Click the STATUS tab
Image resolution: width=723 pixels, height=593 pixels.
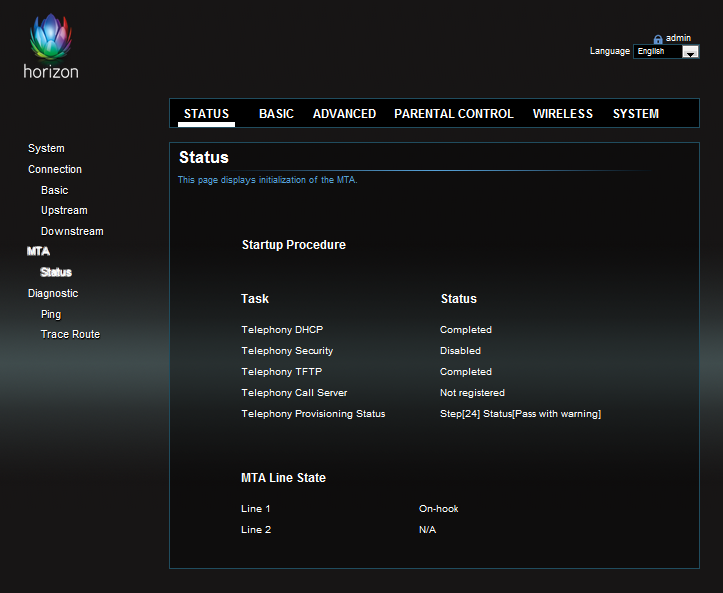pyautogui.click(x=206, y=114)
